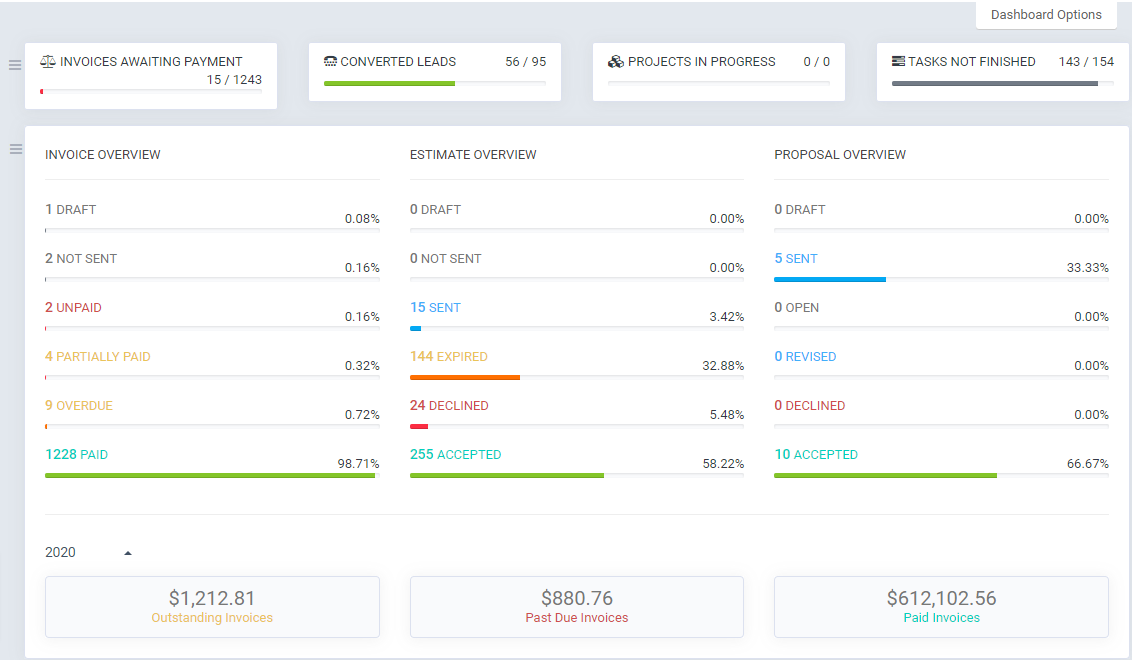Open the 9 Overdue invoices link
Image resolution: width=1132 pixels, height=660 pixels.
pos(79,406)
